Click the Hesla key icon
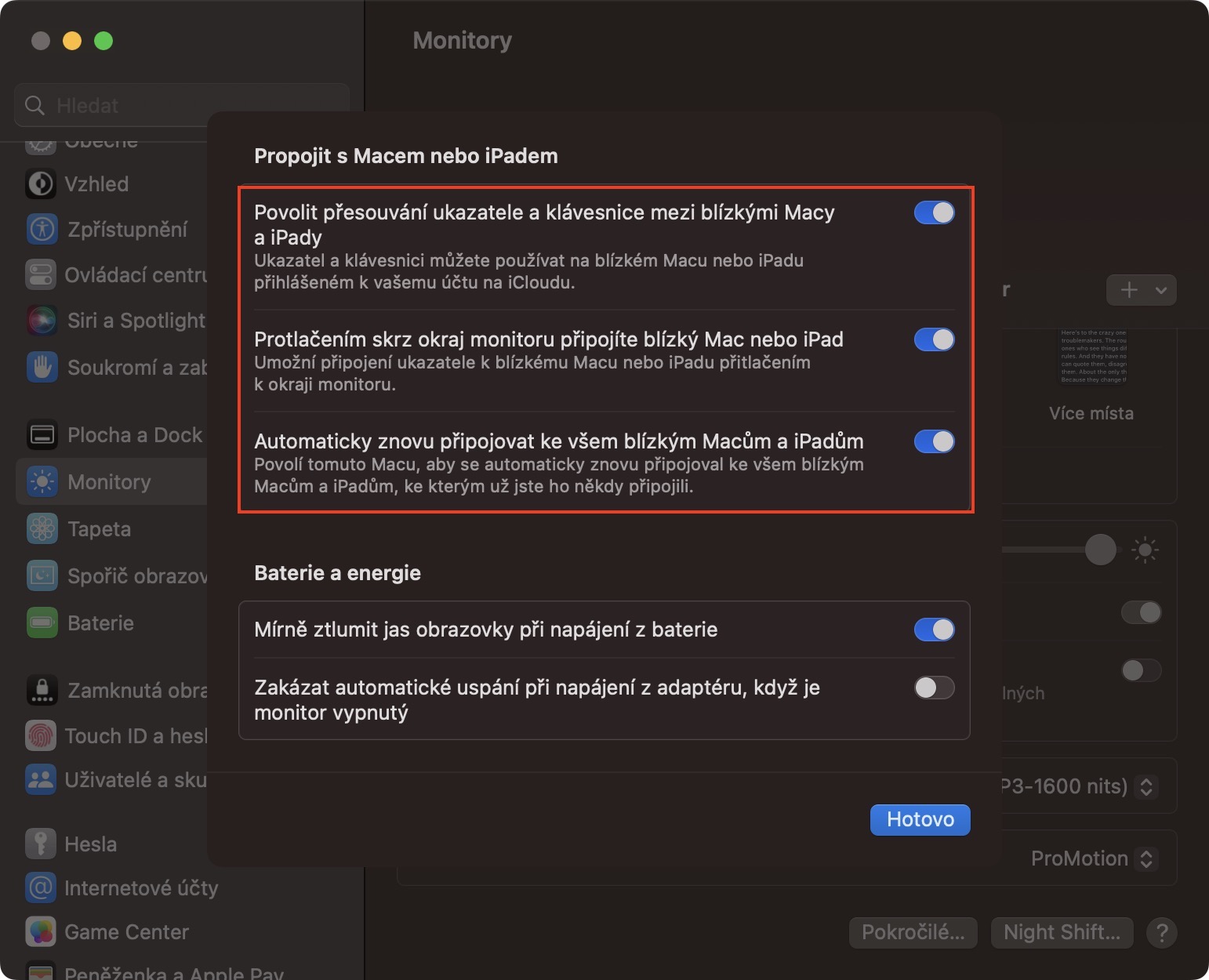 (41, 844)
